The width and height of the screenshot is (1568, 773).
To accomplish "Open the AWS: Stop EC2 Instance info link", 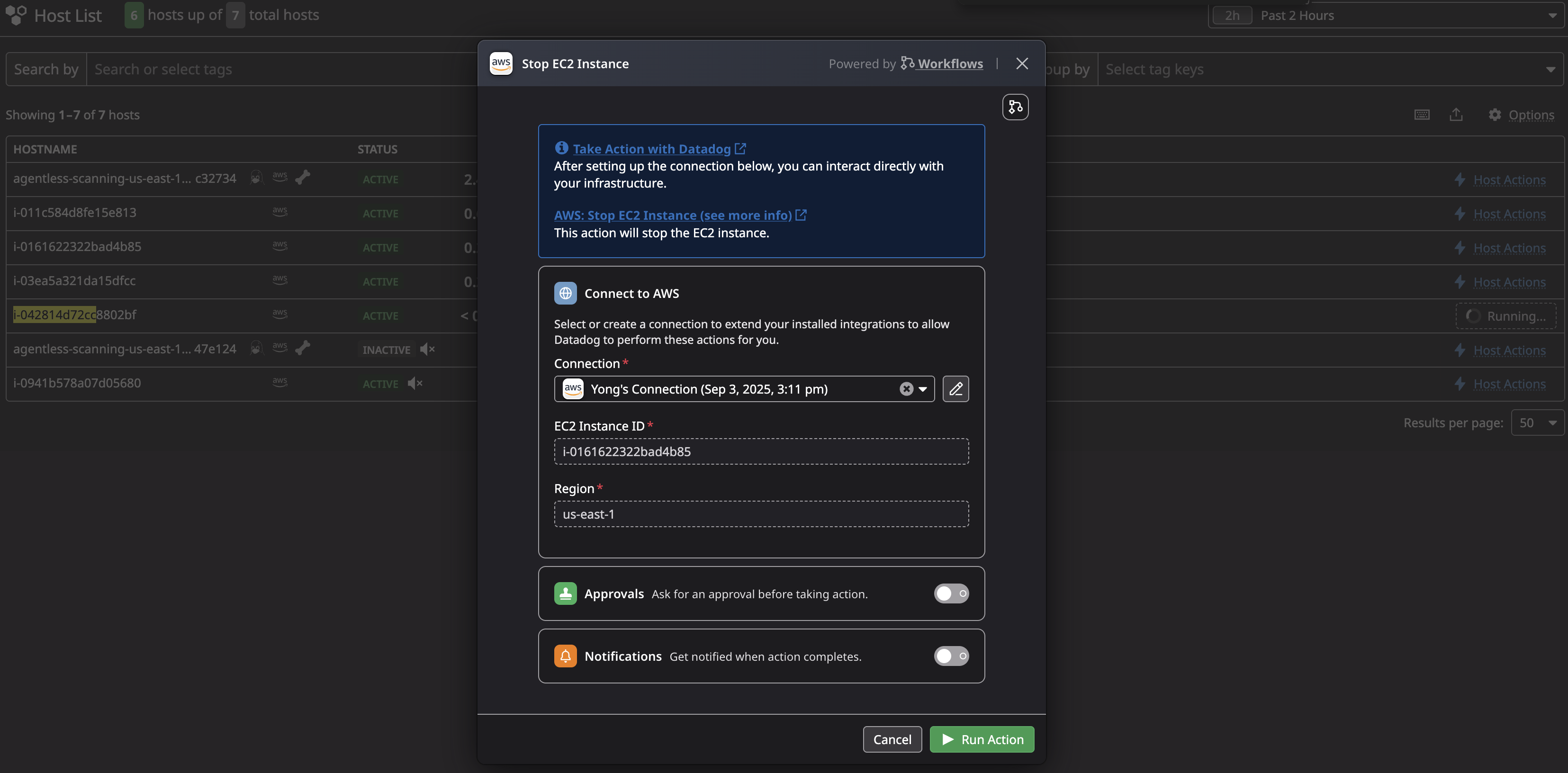I will coord(673,216).
